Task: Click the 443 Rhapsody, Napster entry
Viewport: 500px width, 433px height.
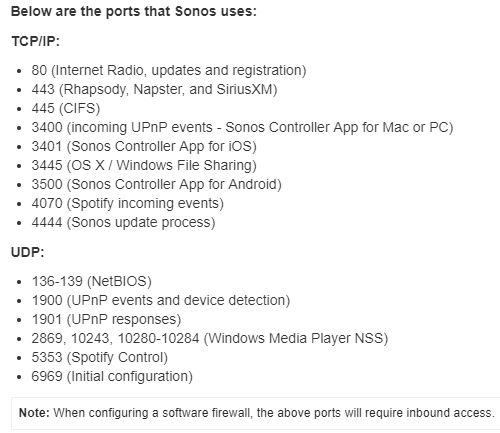Action: coord(154,89)
